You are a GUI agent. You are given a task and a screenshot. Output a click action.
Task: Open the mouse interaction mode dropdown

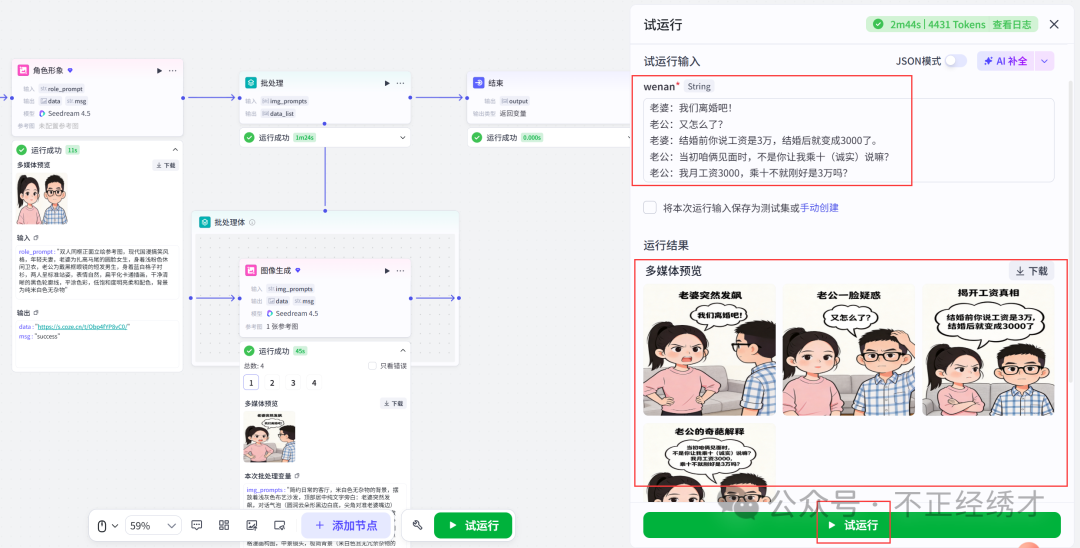click(x=107, y=525)
